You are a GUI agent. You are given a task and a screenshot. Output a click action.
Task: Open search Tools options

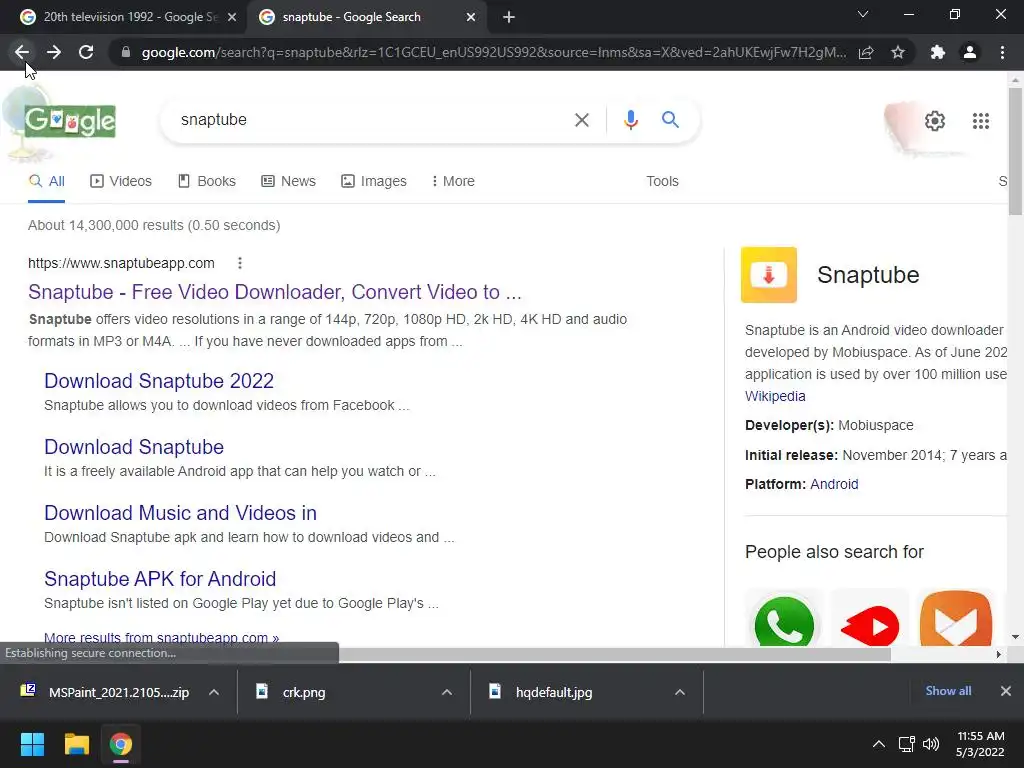[x=662, y=182]
